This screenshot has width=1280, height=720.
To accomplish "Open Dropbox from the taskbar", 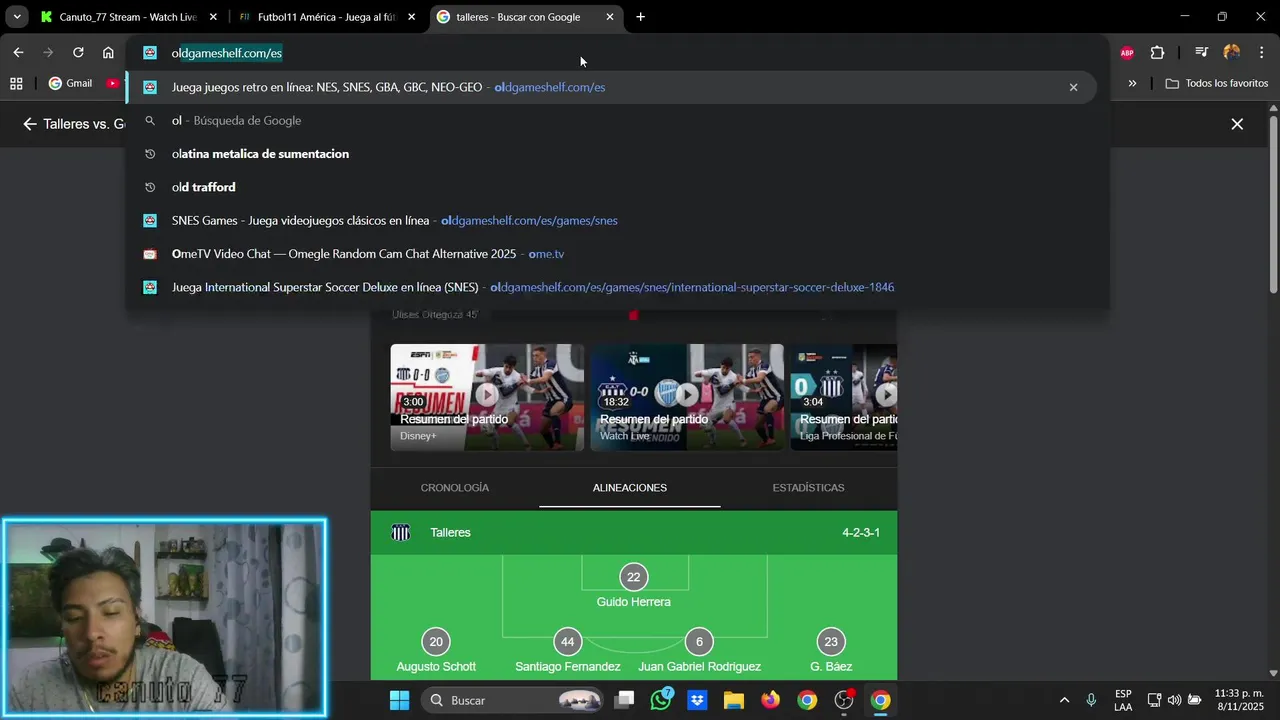I will (x=697, y=700).
